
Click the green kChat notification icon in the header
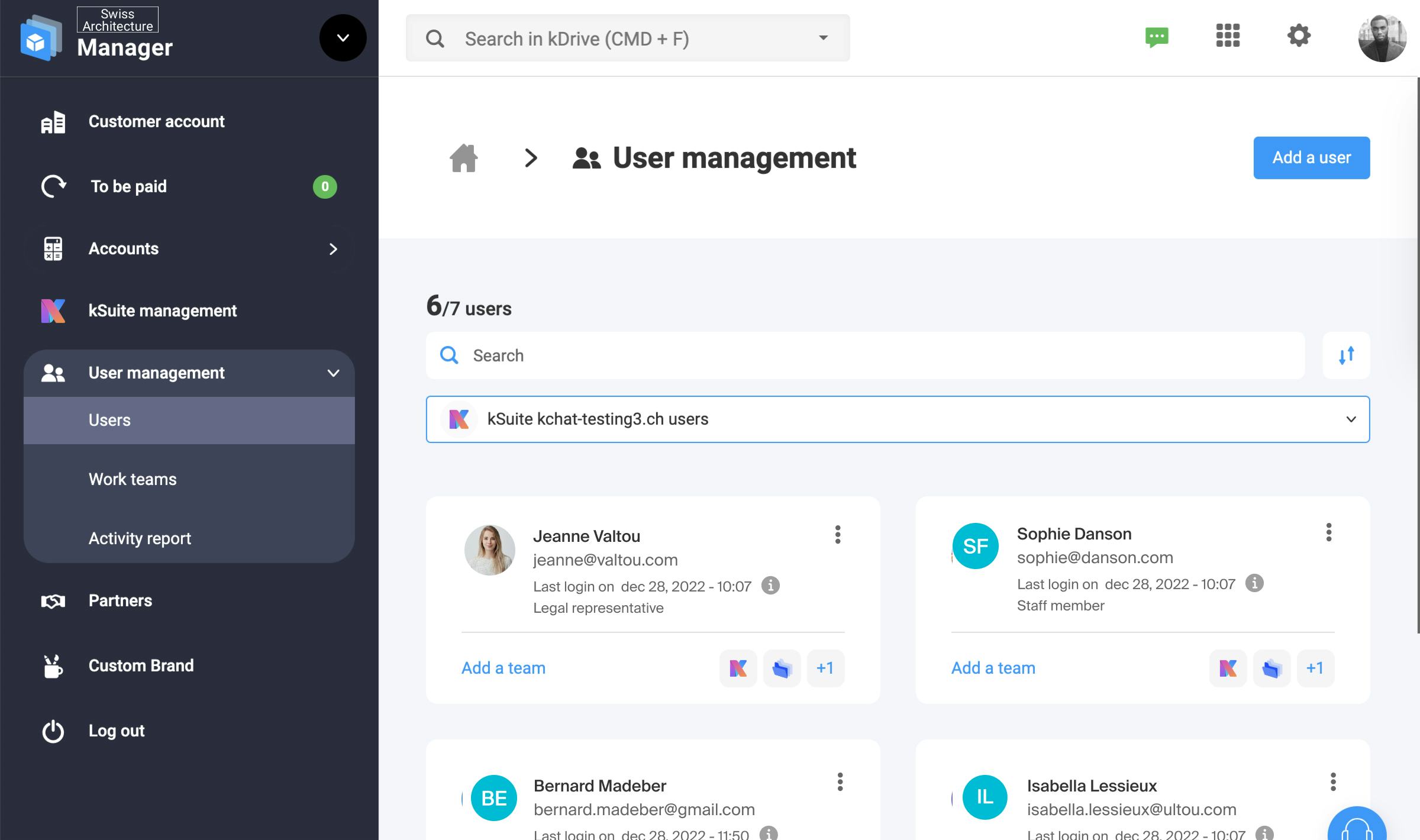tap(1157, 37)
